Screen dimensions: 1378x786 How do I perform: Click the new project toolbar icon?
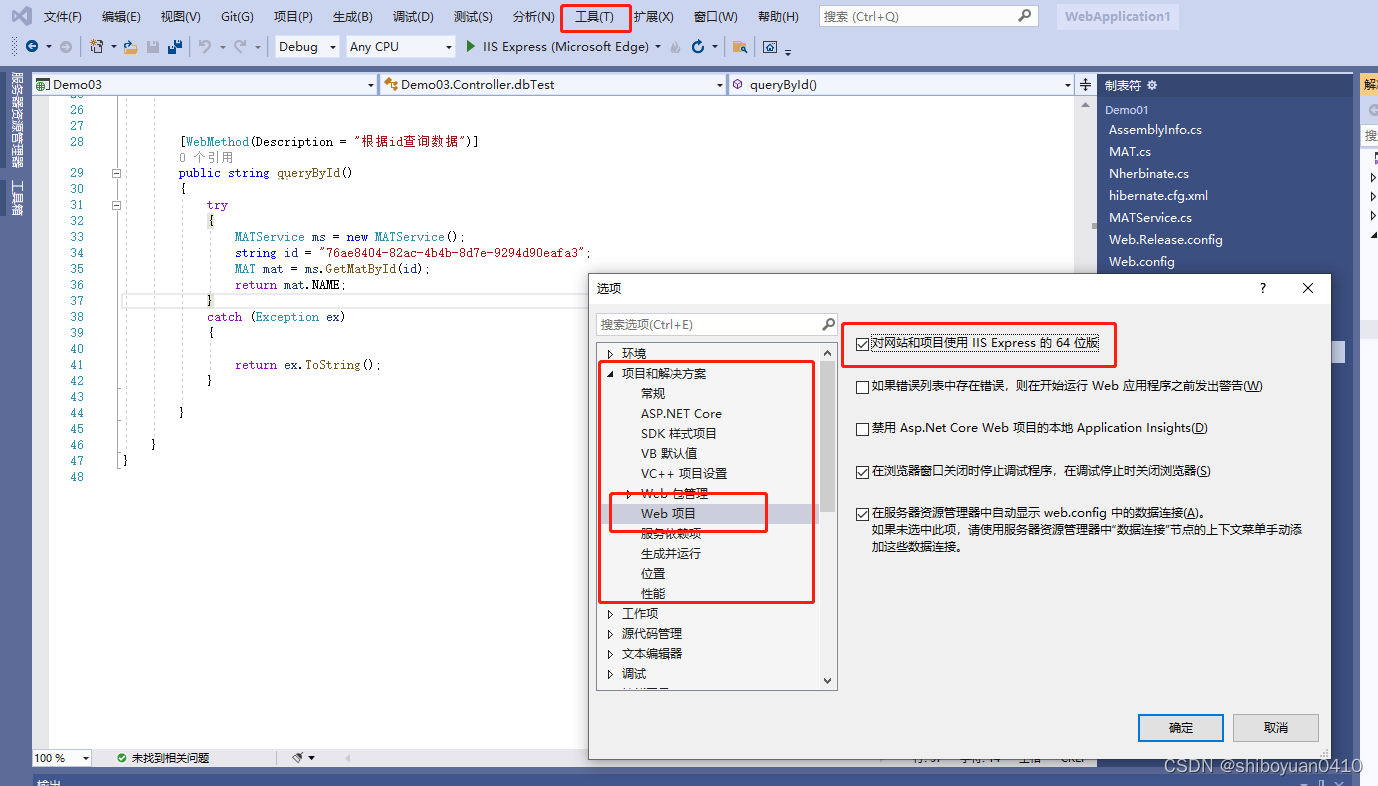(x=96, y=46)
